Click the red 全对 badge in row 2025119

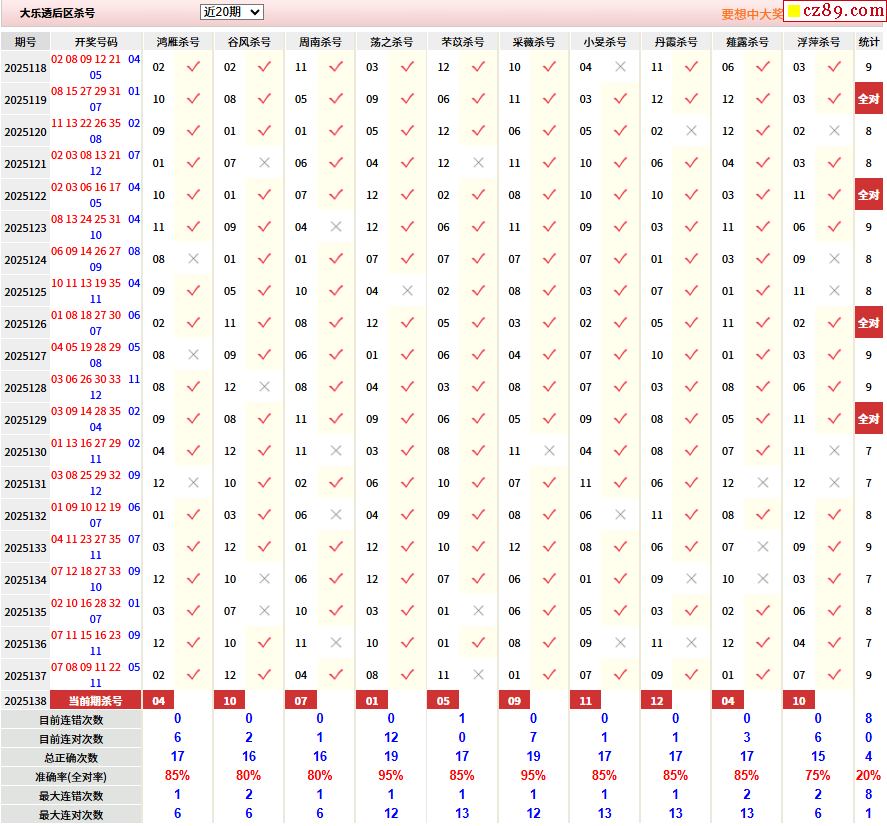[868, 99]
